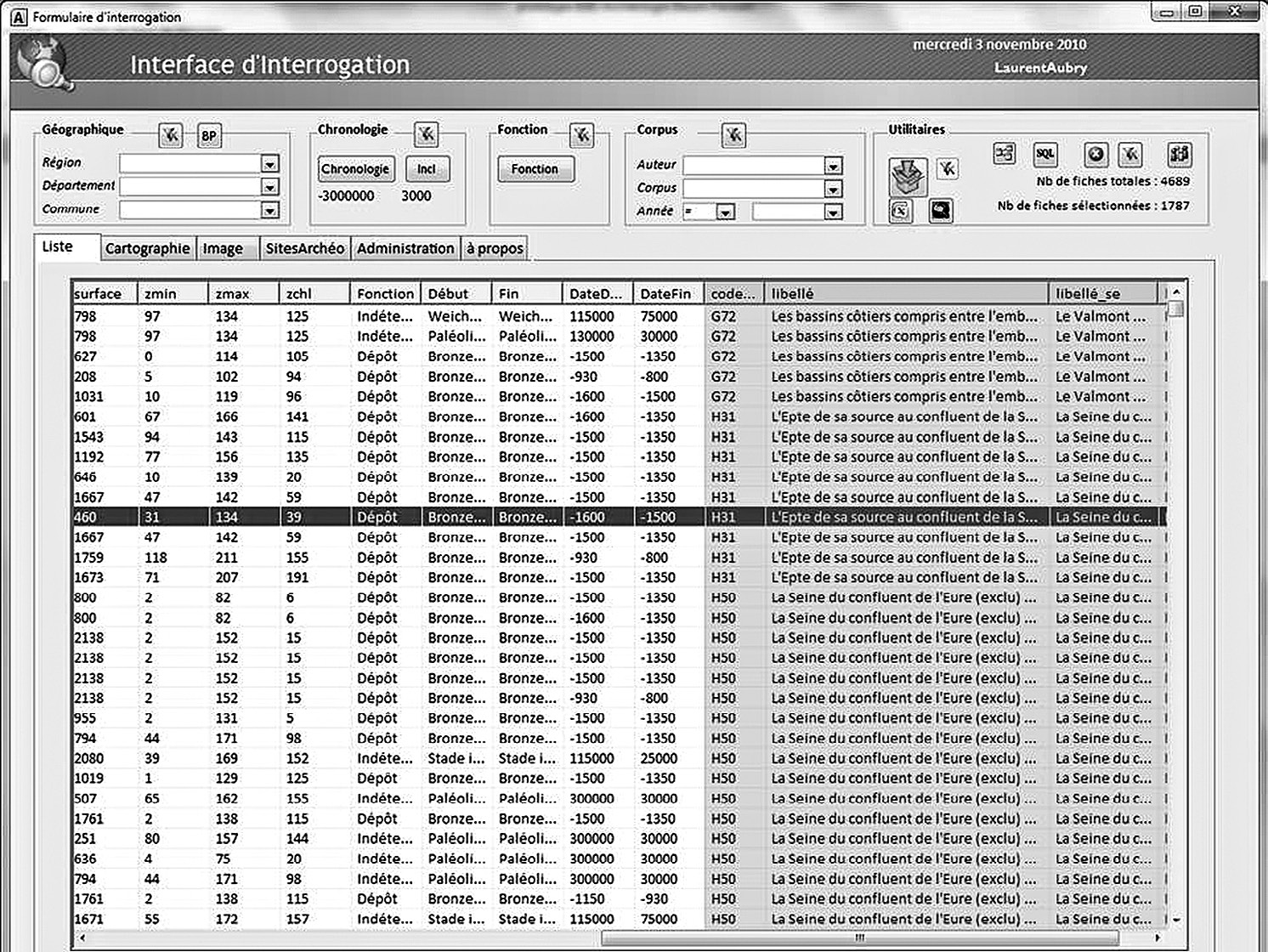
Task: Click the 'libellé' column header
Action: (907, 293)
